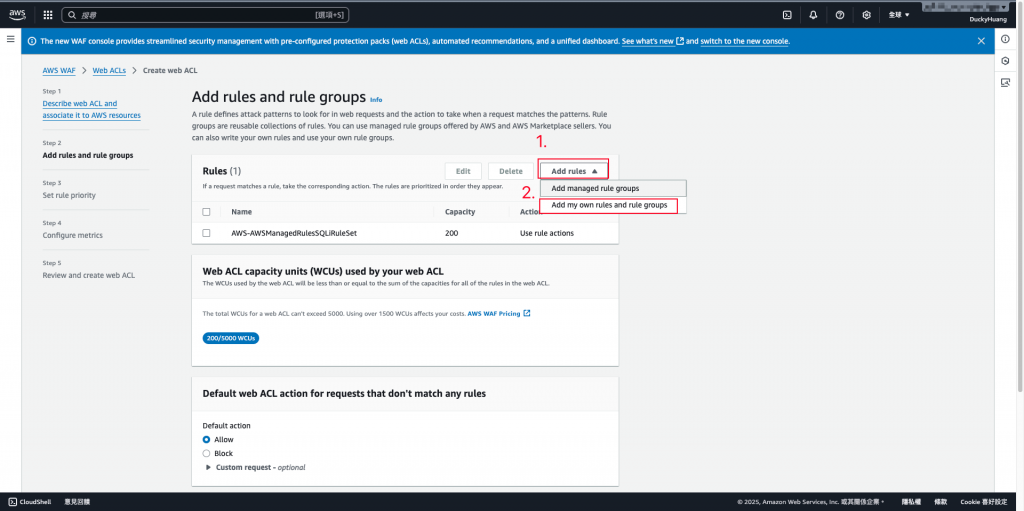The image size is (1024, 511).
Task: Open the notifications bell
Action: pyautogui.click(x=813, y=14)
